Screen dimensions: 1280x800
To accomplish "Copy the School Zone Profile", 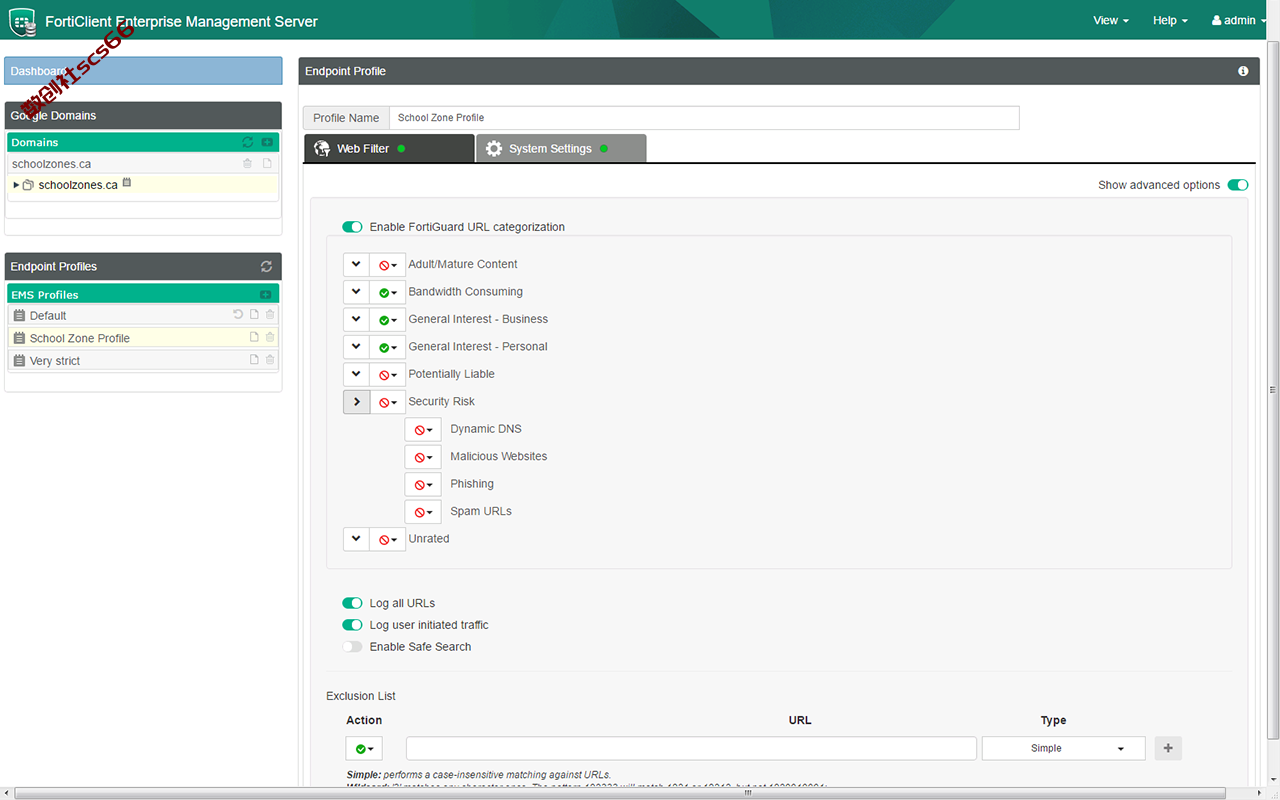I will pyautogui.click(x=254, y=338).
